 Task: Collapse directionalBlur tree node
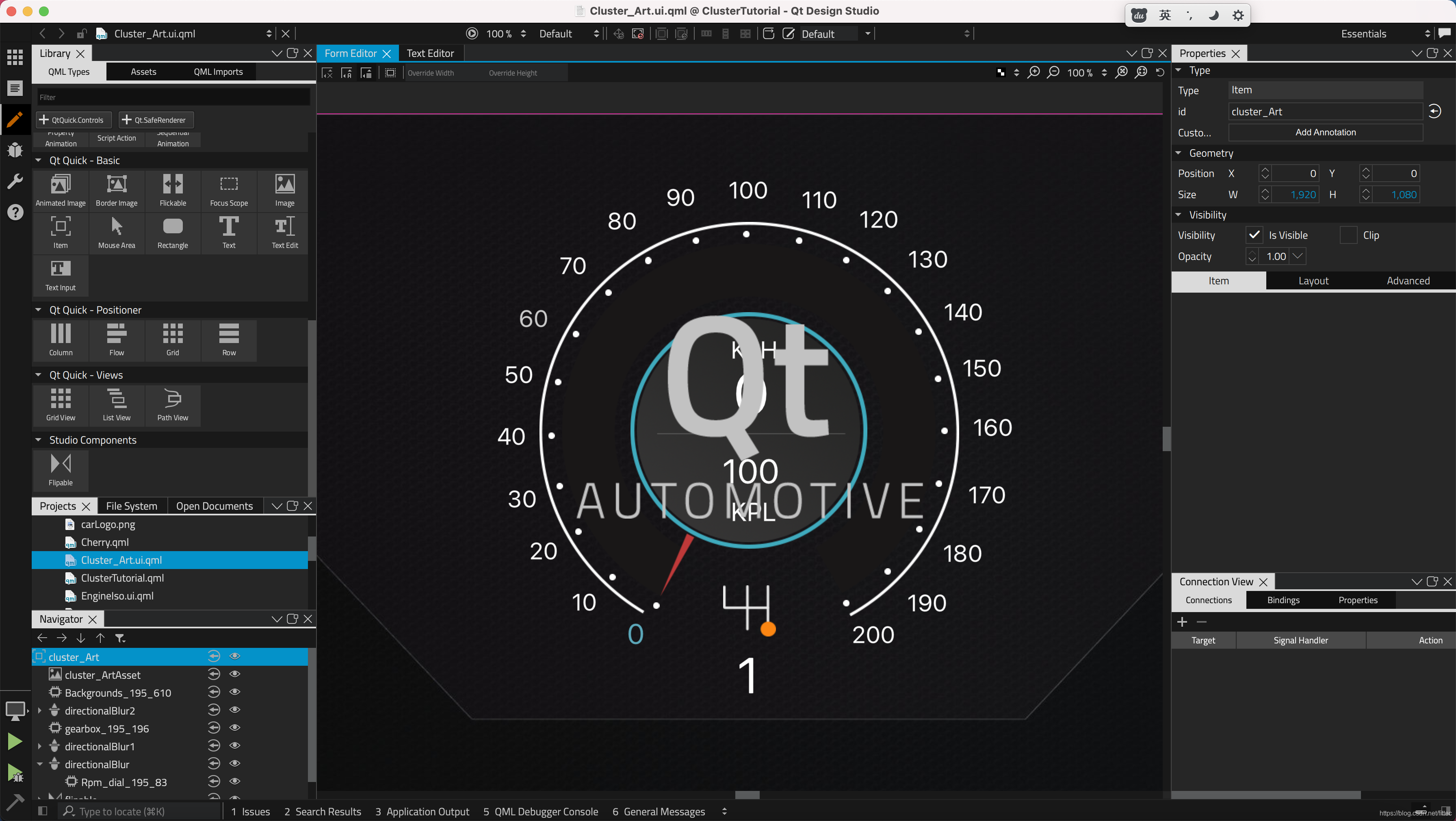(39, 765)
